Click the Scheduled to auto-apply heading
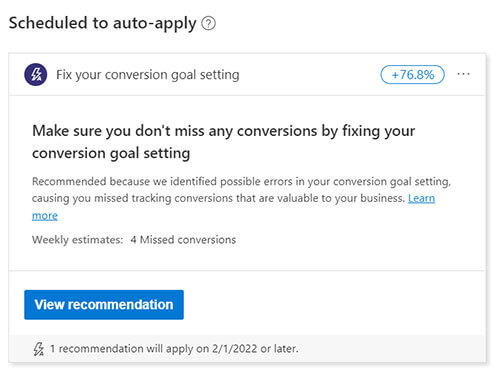The height and width of the screenshot is (371, 500). pos(103,23)
